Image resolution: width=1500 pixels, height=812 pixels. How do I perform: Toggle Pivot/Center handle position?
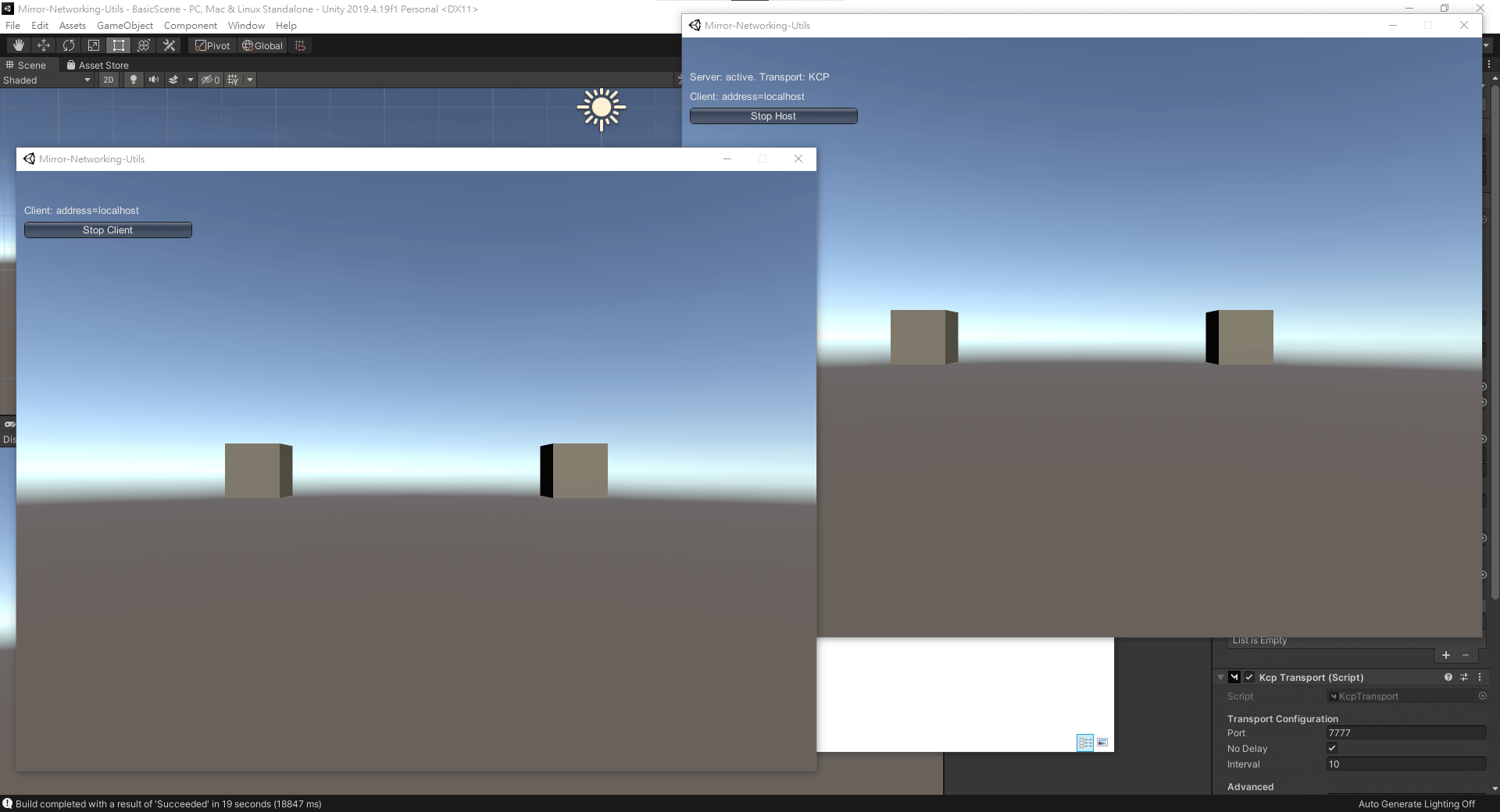pos(212,45)
